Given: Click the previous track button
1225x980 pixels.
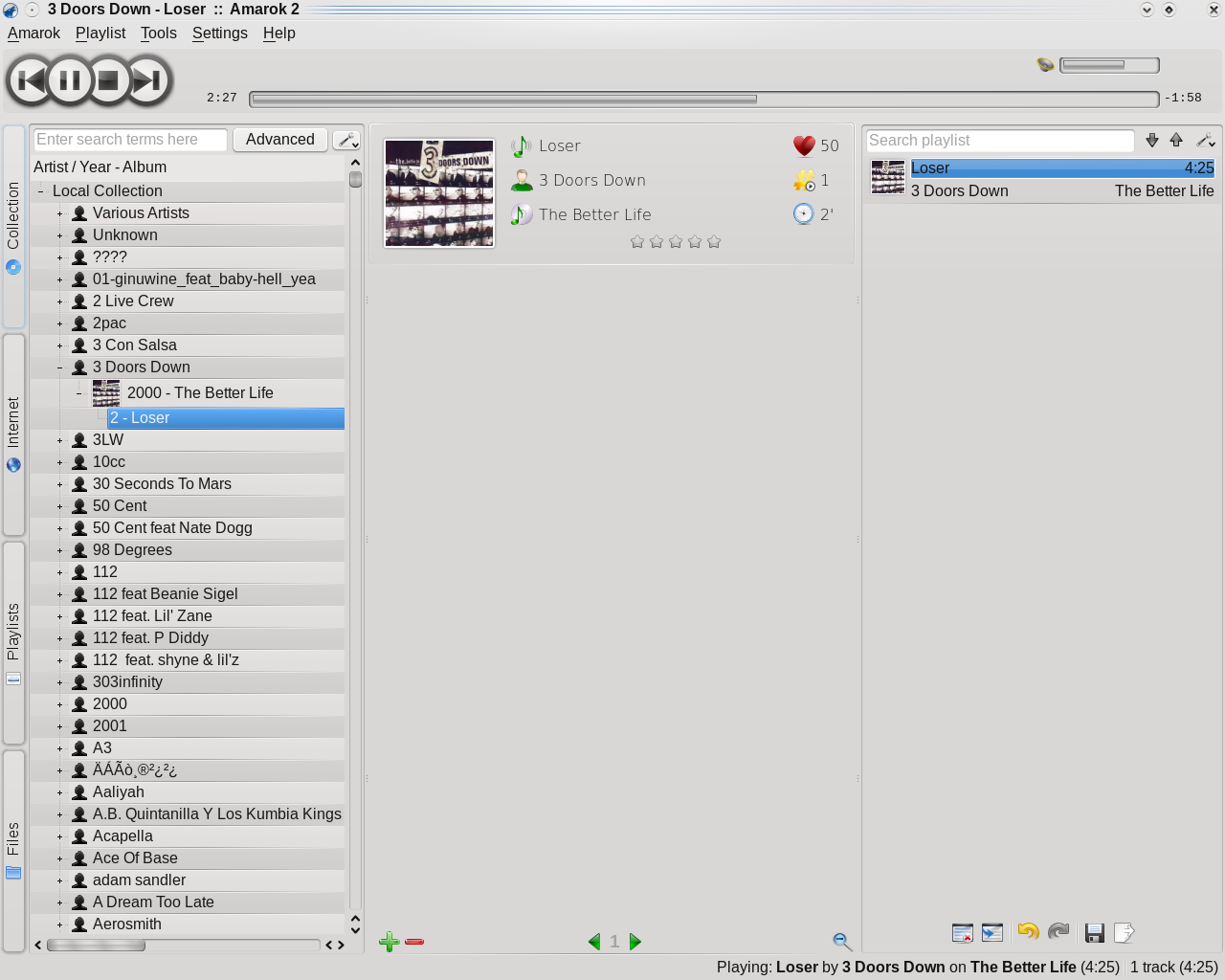Looking at the screenshot, I should 32,81.
